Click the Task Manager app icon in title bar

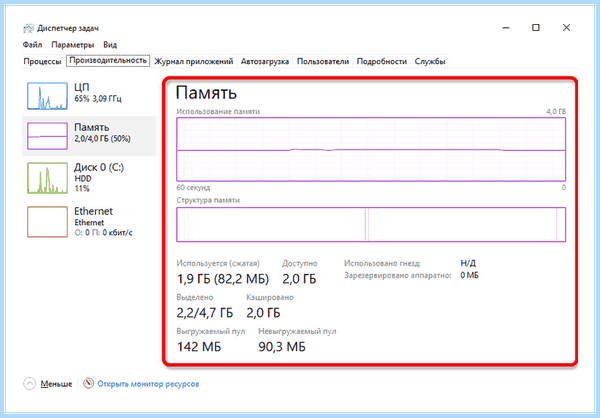(x=28, y=28)
